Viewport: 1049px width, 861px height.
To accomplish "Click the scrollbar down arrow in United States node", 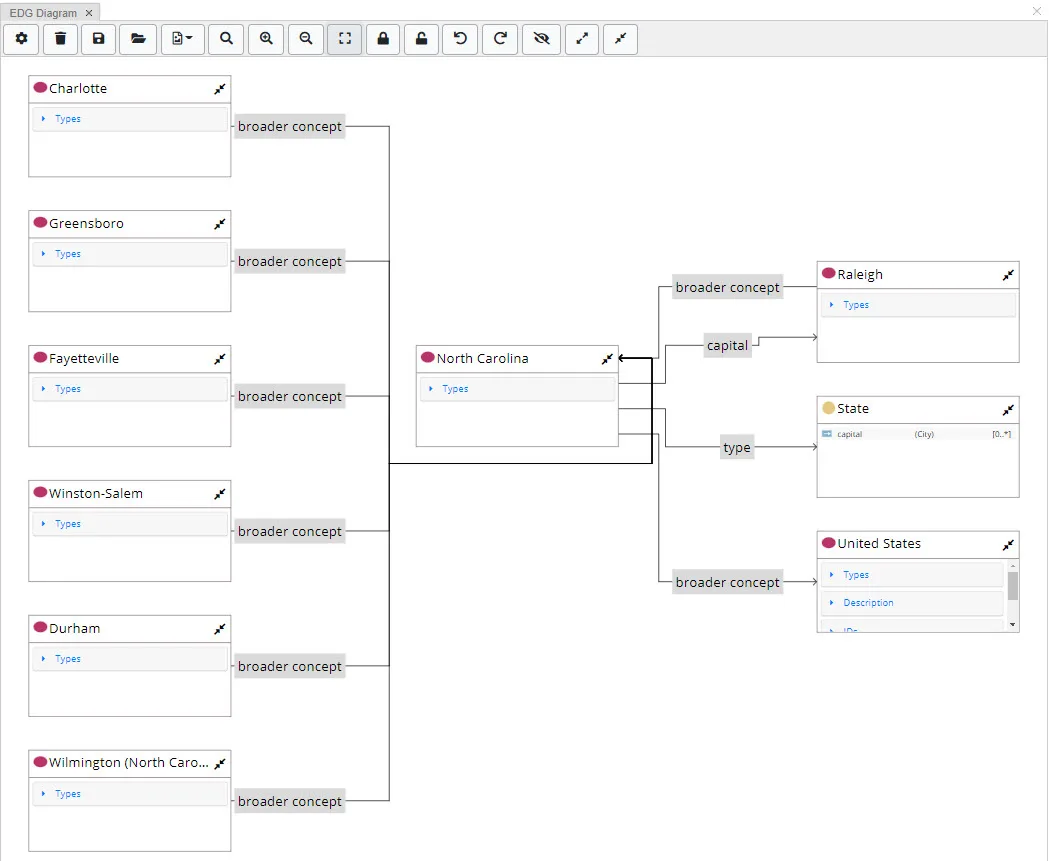I will pyautogui.click(x=1013, y=624).
